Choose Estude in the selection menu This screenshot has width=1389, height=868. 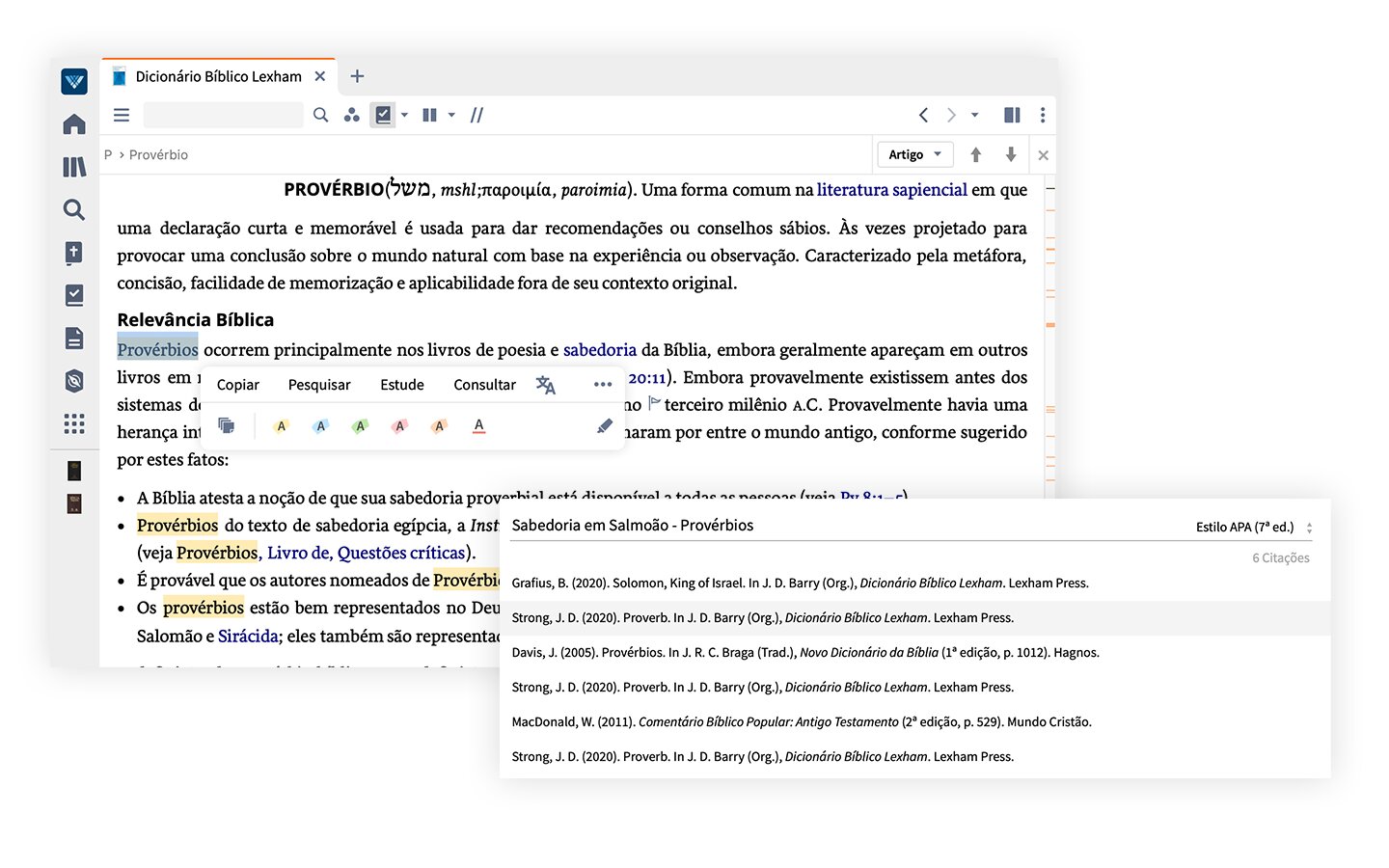[402, 385]
